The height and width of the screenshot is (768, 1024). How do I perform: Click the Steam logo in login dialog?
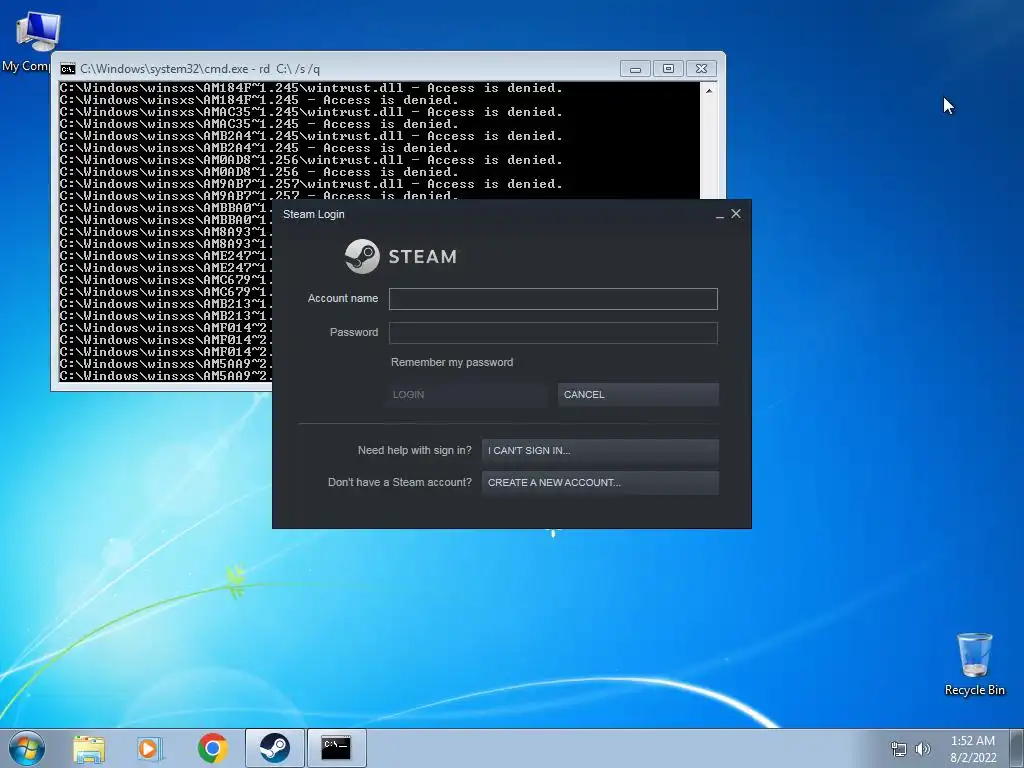tap(401, 256)
